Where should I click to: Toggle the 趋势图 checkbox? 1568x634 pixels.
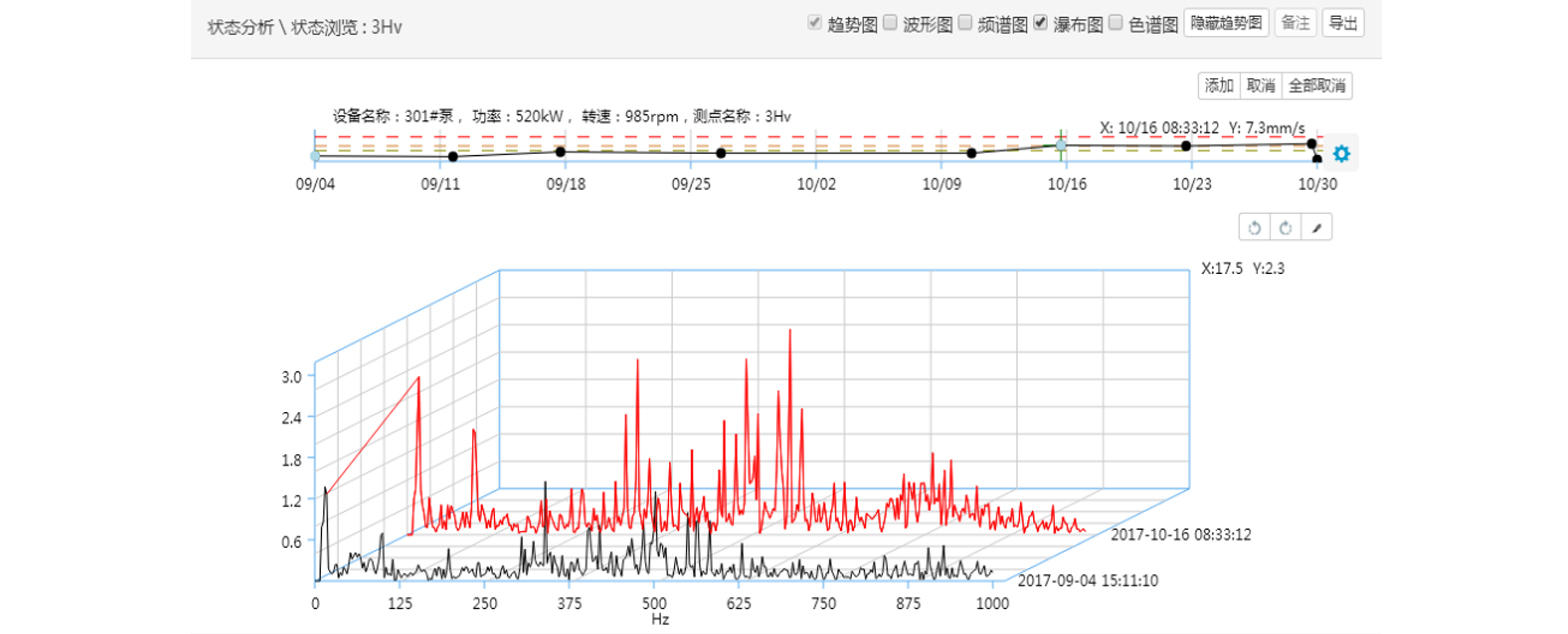[815, 23]
